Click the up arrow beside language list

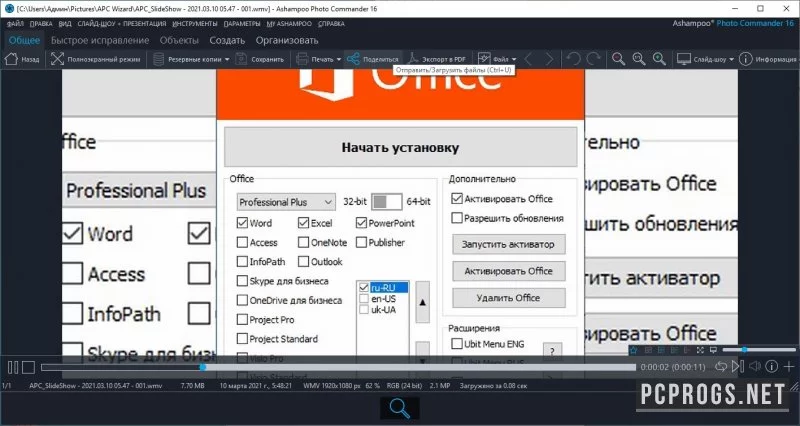[x=422, y=302]
